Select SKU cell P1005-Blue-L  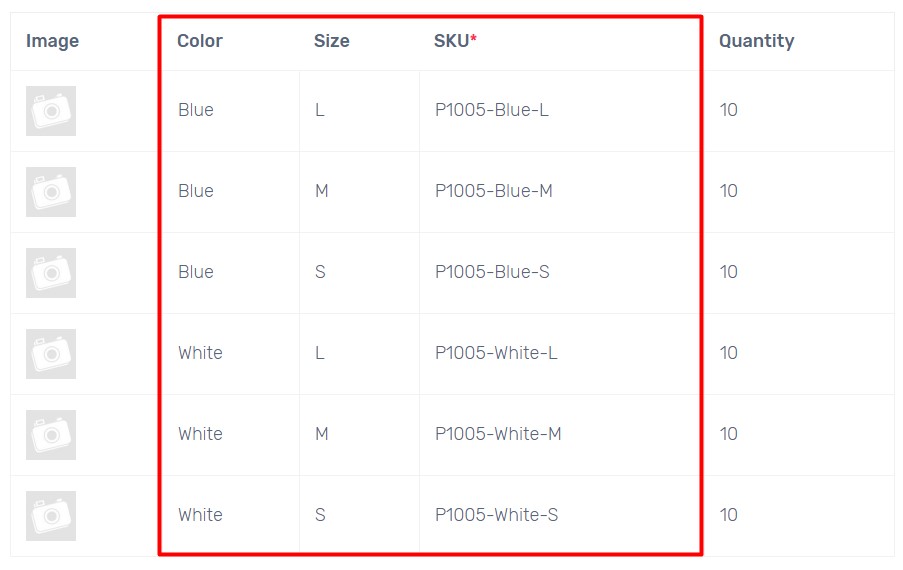pos(492,110)
